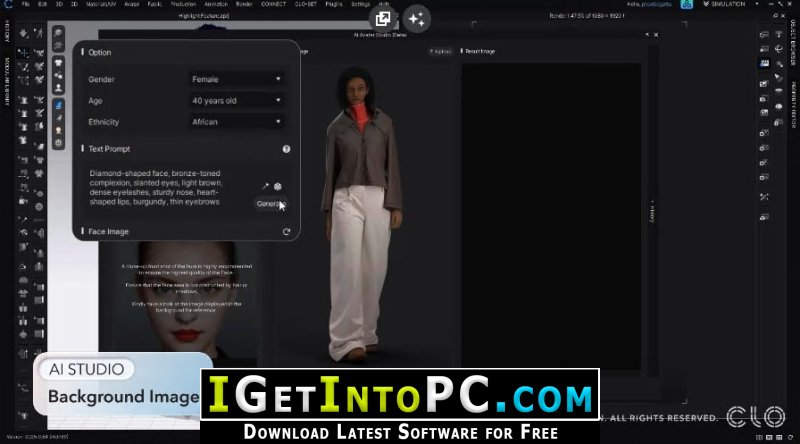Open the Fabric menu

pos(155,4)
